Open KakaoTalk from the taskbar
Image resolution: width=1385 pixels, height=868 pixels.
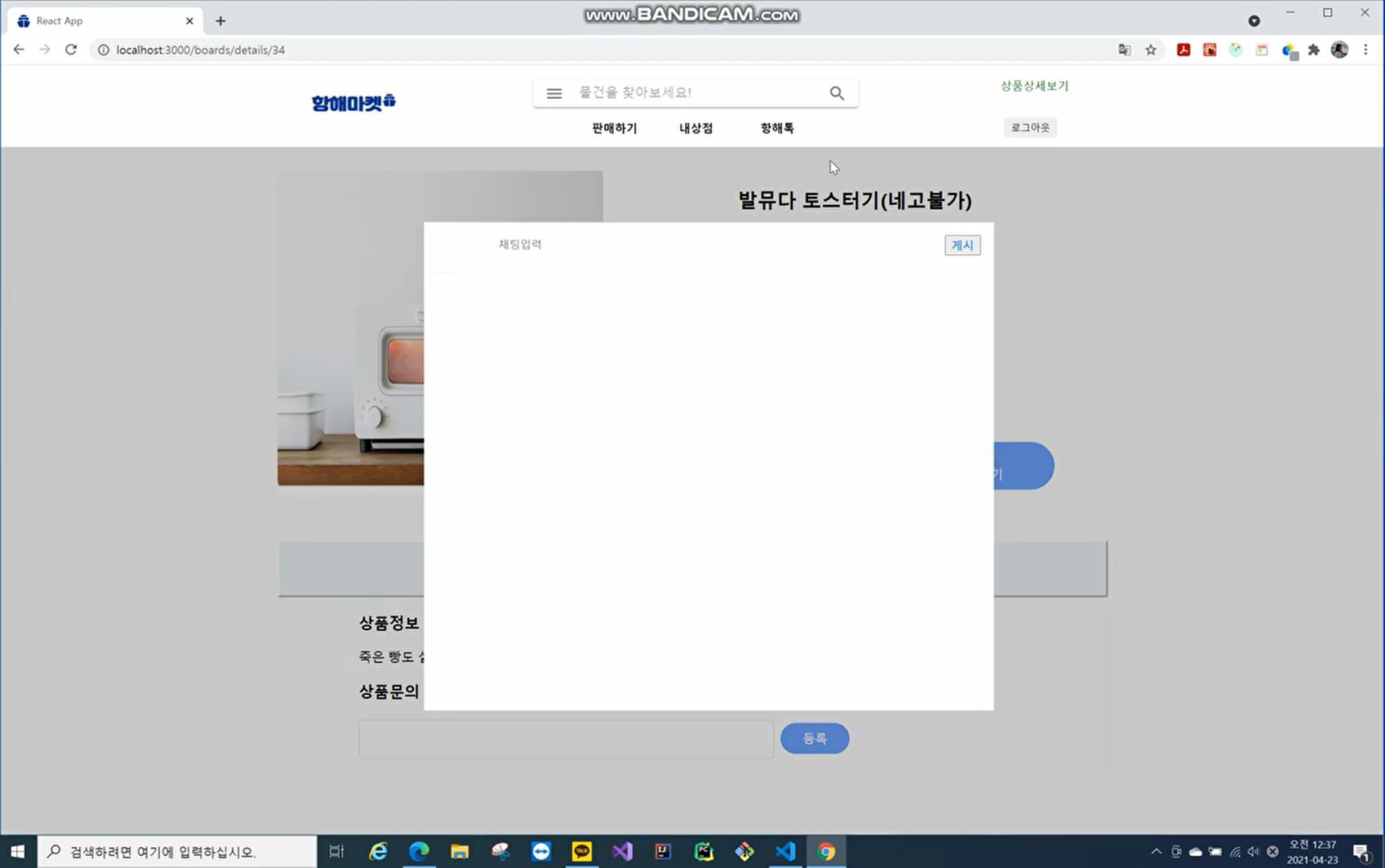click(582, 851)
